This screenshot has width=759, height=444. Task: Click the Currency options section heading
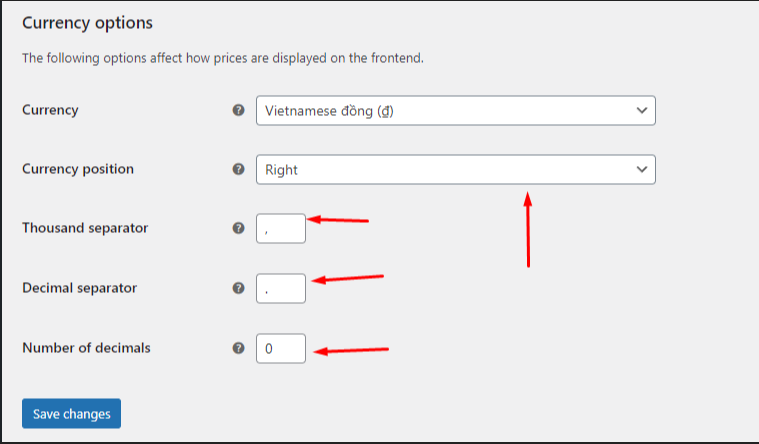tap(87, 23)
